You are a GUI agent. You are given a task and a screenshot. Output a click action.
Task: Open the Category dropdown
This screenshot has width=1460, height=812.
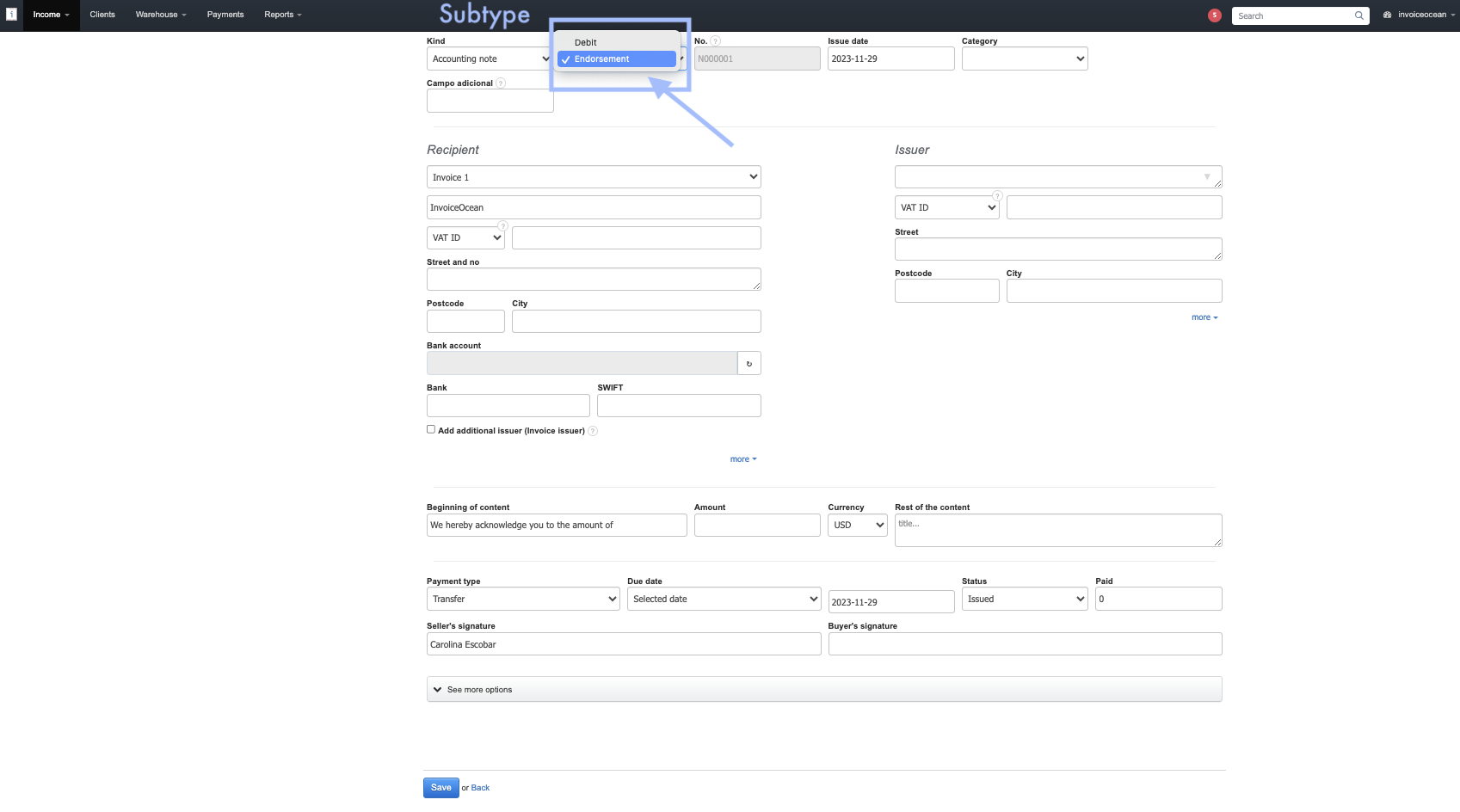1024,59
